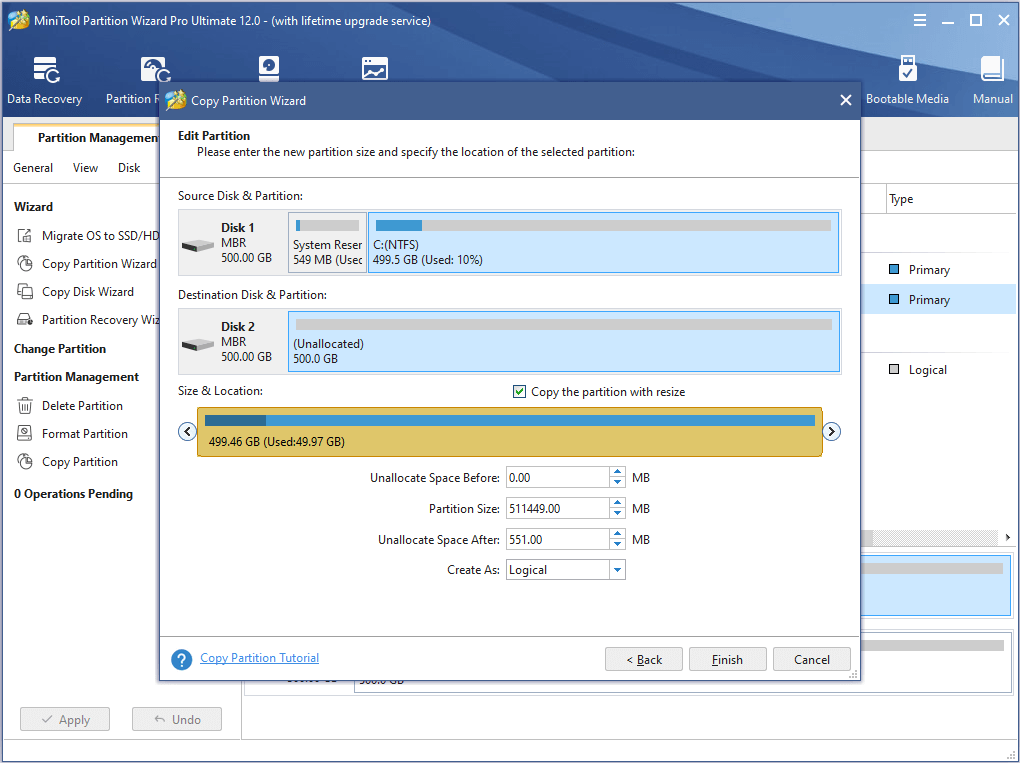
Task: Click the MiniTool app logo in the title bar
Action: pos(18,21)
